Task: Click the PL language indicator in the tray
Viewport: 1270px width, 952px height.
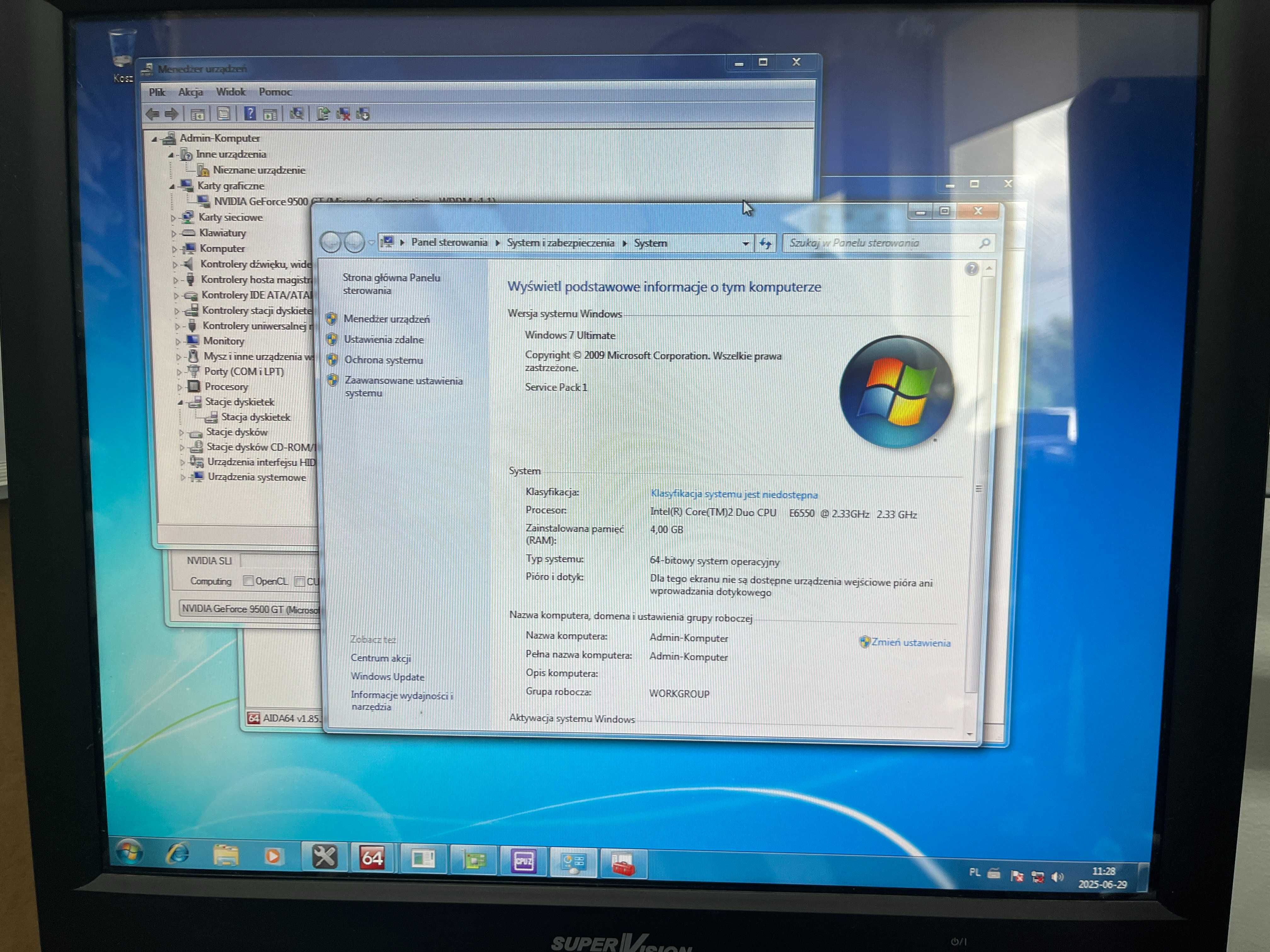Action: 974,872
